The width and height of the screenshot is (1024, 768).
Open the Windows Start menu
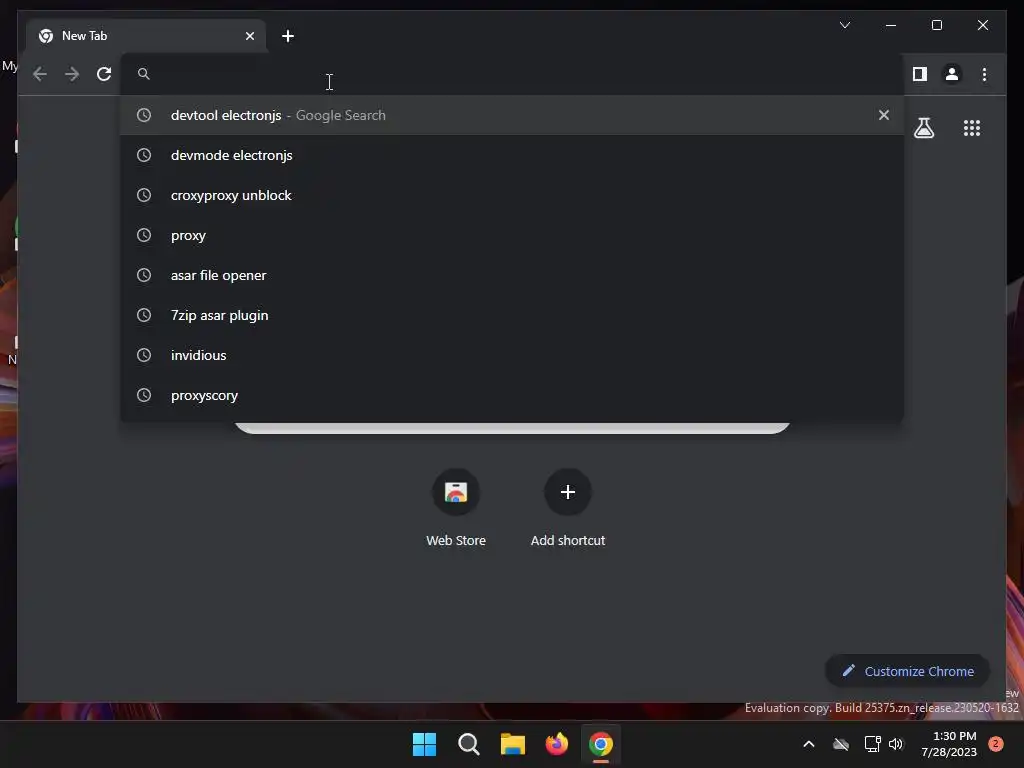424,744
